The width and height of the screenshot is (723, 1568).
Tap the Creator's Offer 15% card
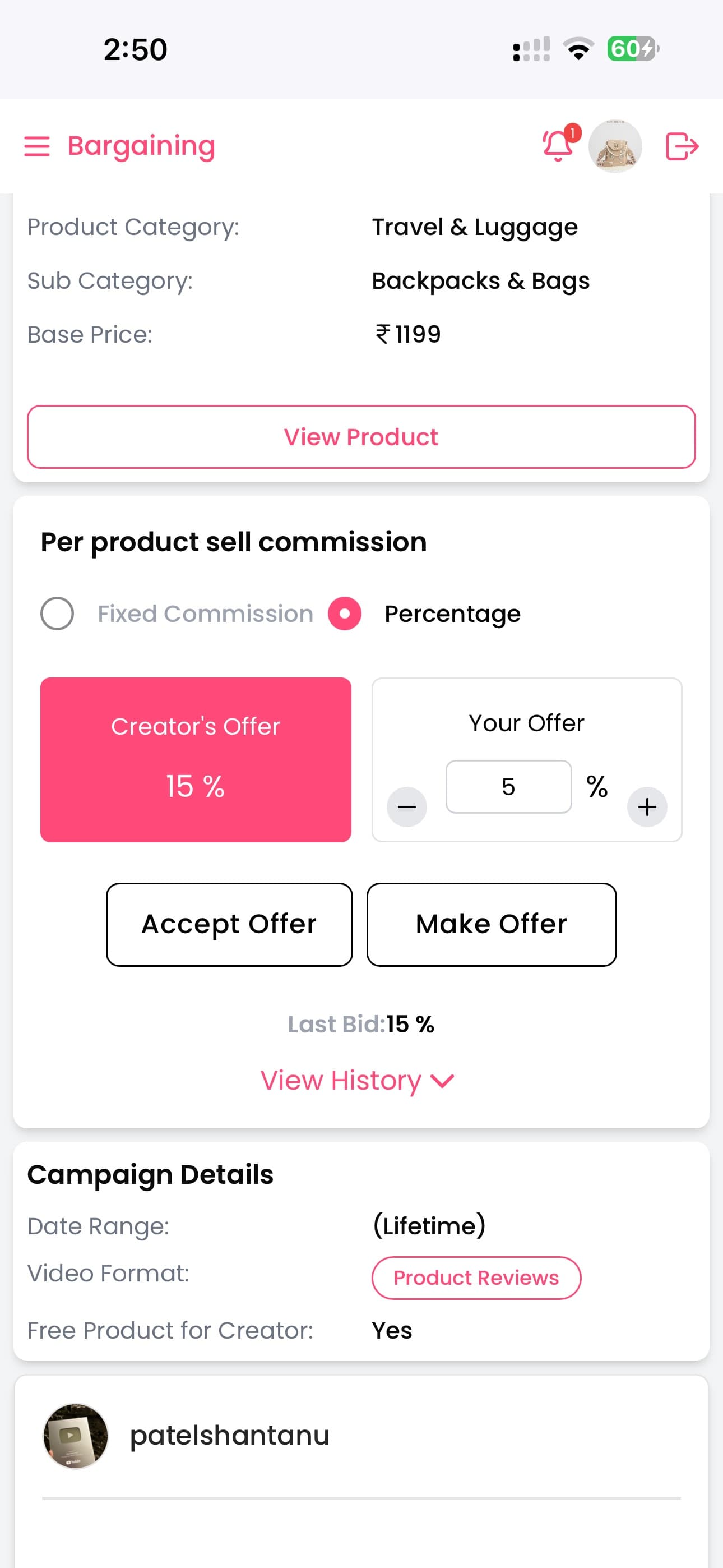tap(196, 760)
